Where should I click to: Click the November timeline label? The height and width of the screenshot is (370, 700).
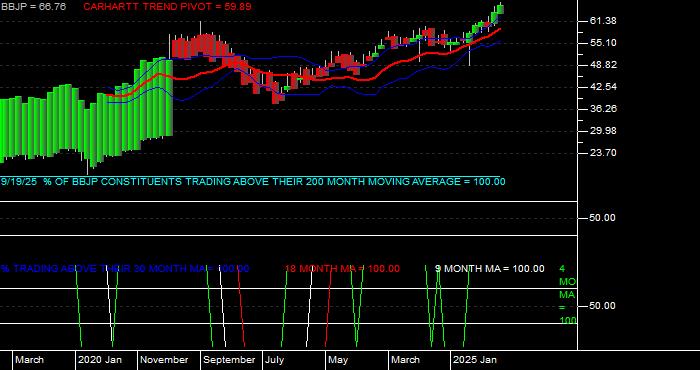pos(164,360)
